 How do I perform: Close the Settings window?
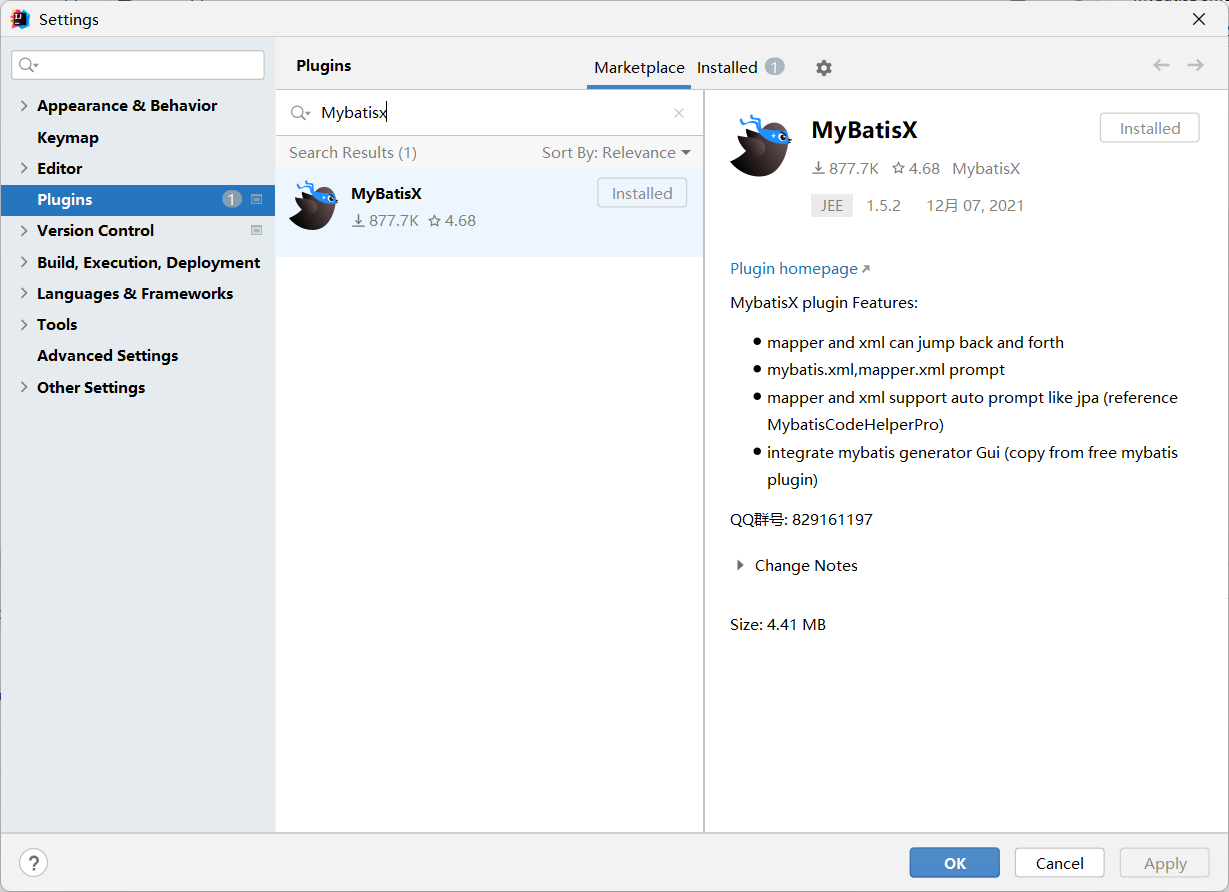pos(1199,18)
